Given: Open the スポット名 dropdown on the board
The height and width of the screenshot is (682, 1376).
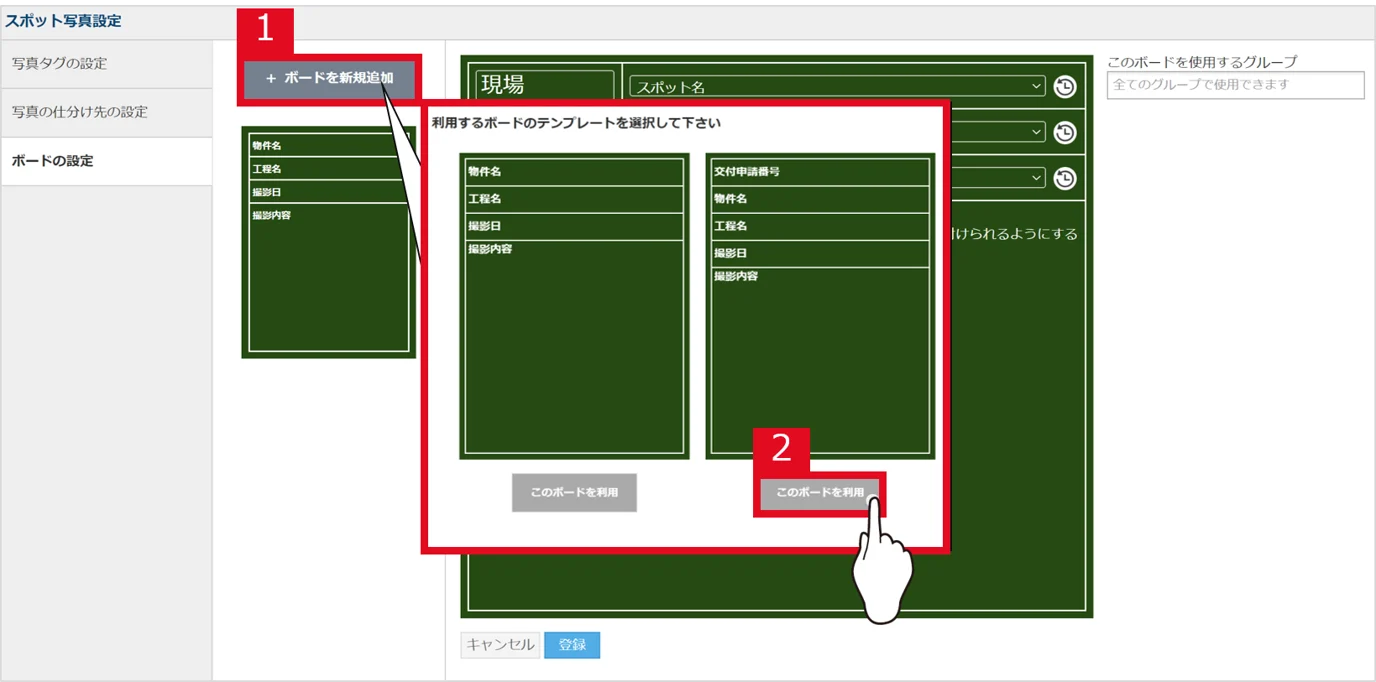Looking at the screenshot, I should (x=838, y=87).
